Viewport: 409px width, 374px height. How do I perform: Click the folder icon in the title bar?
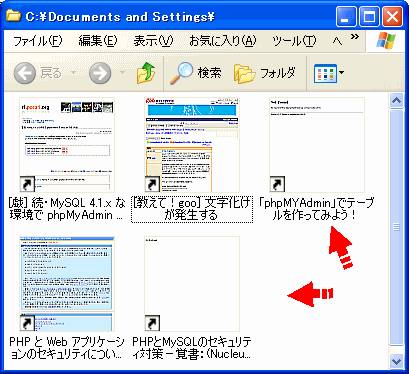pyautogui.click(x=14, y=15)
